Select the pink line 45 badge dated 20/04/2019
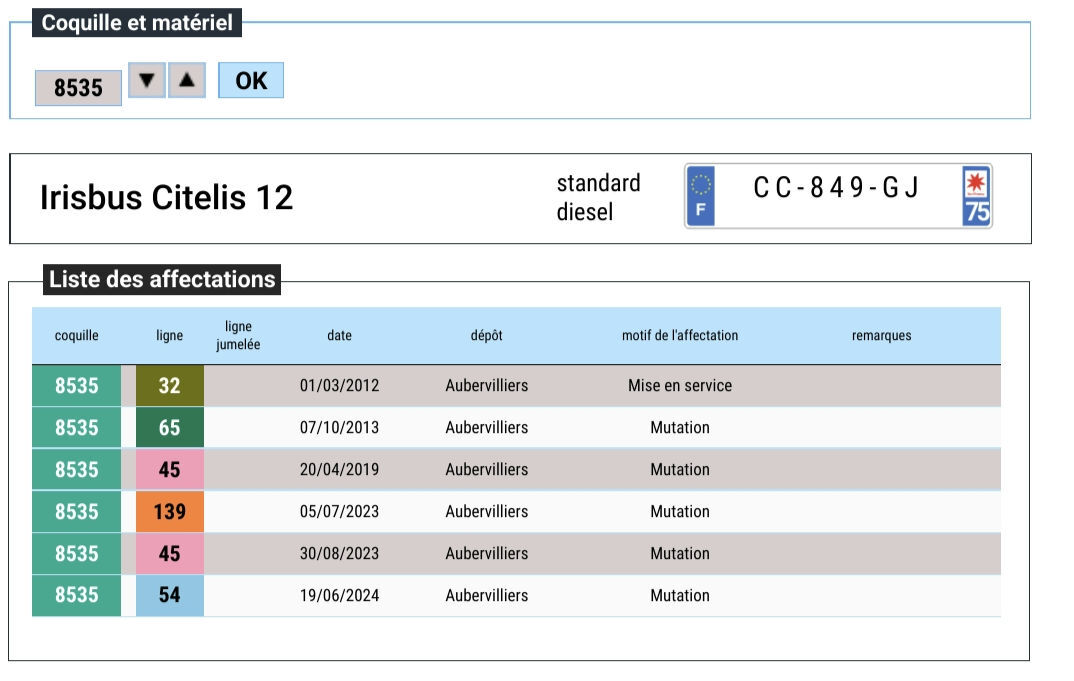This screenshot has height=681, width=1074. [170, 469]
